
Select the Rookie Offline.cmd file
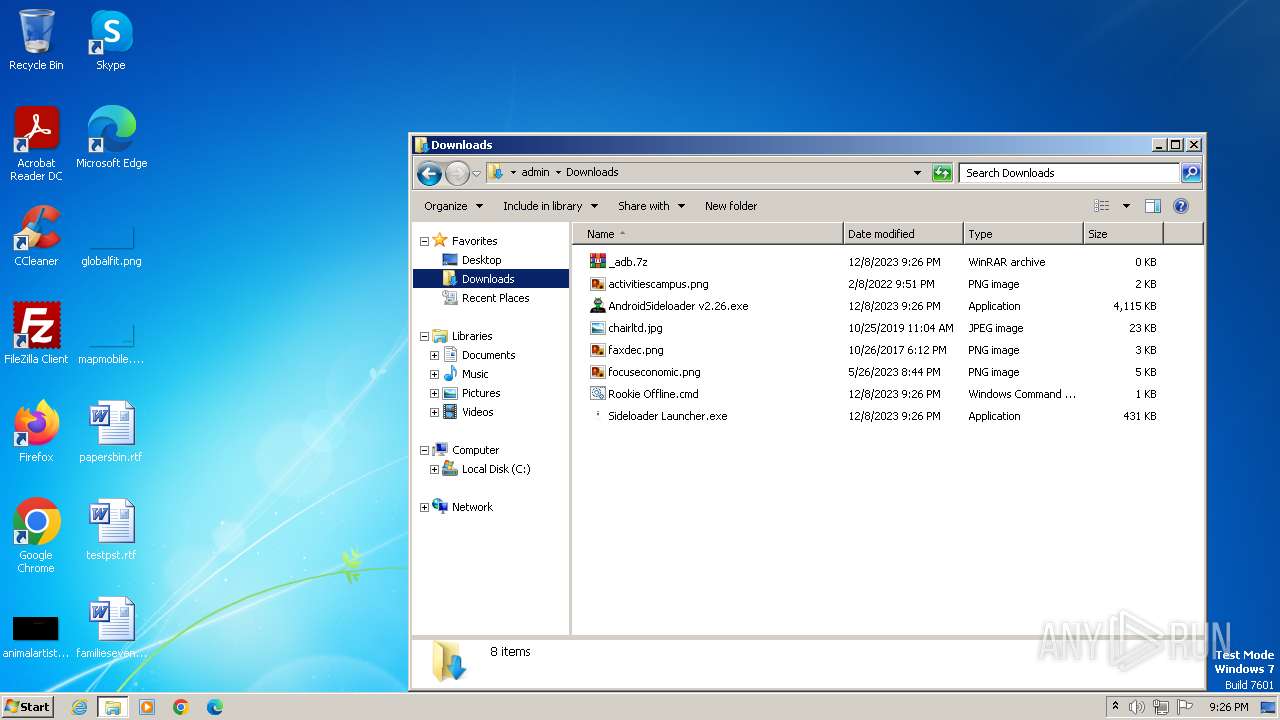653,394
